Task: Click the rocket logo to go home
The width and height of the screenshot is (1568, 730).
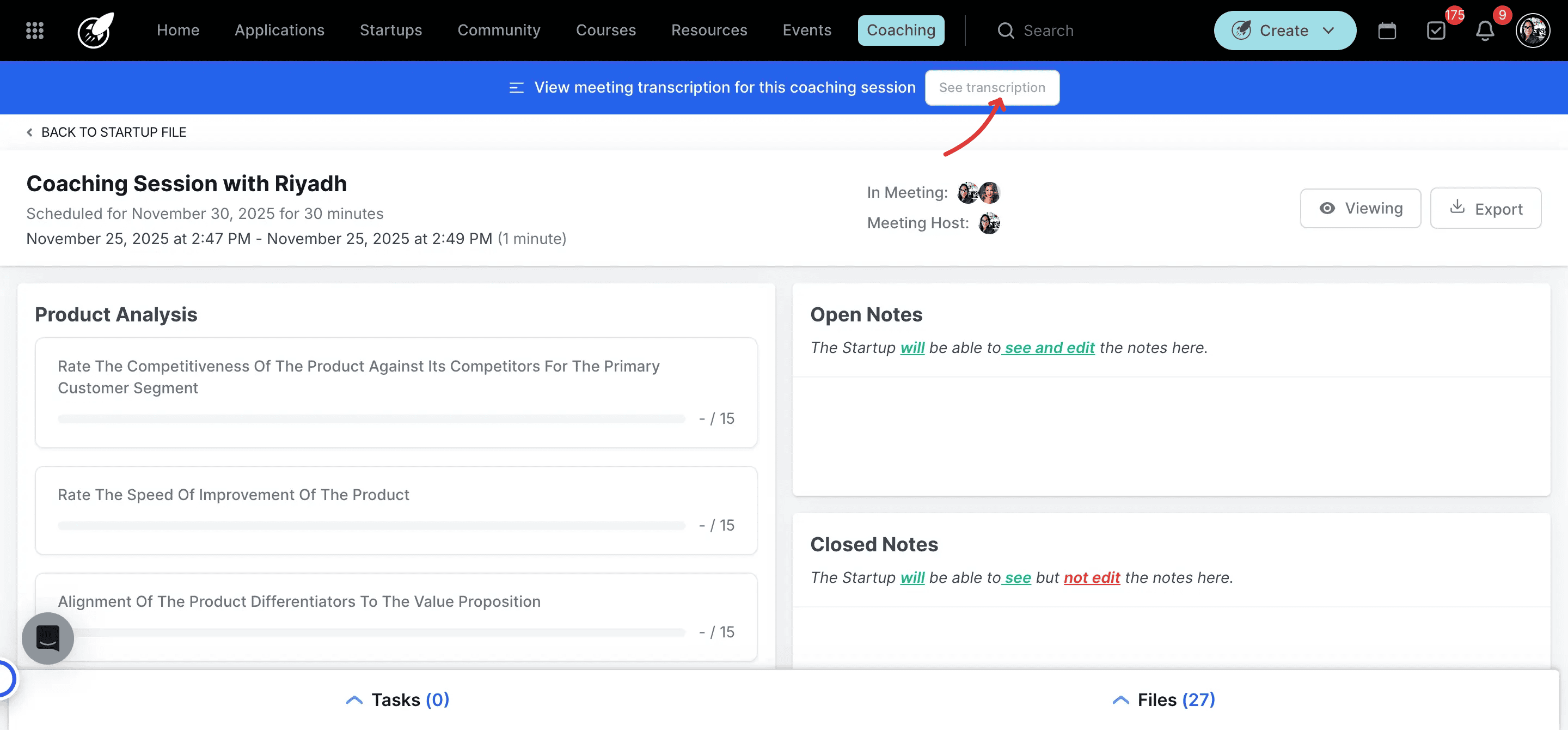Action: (95, 30)
